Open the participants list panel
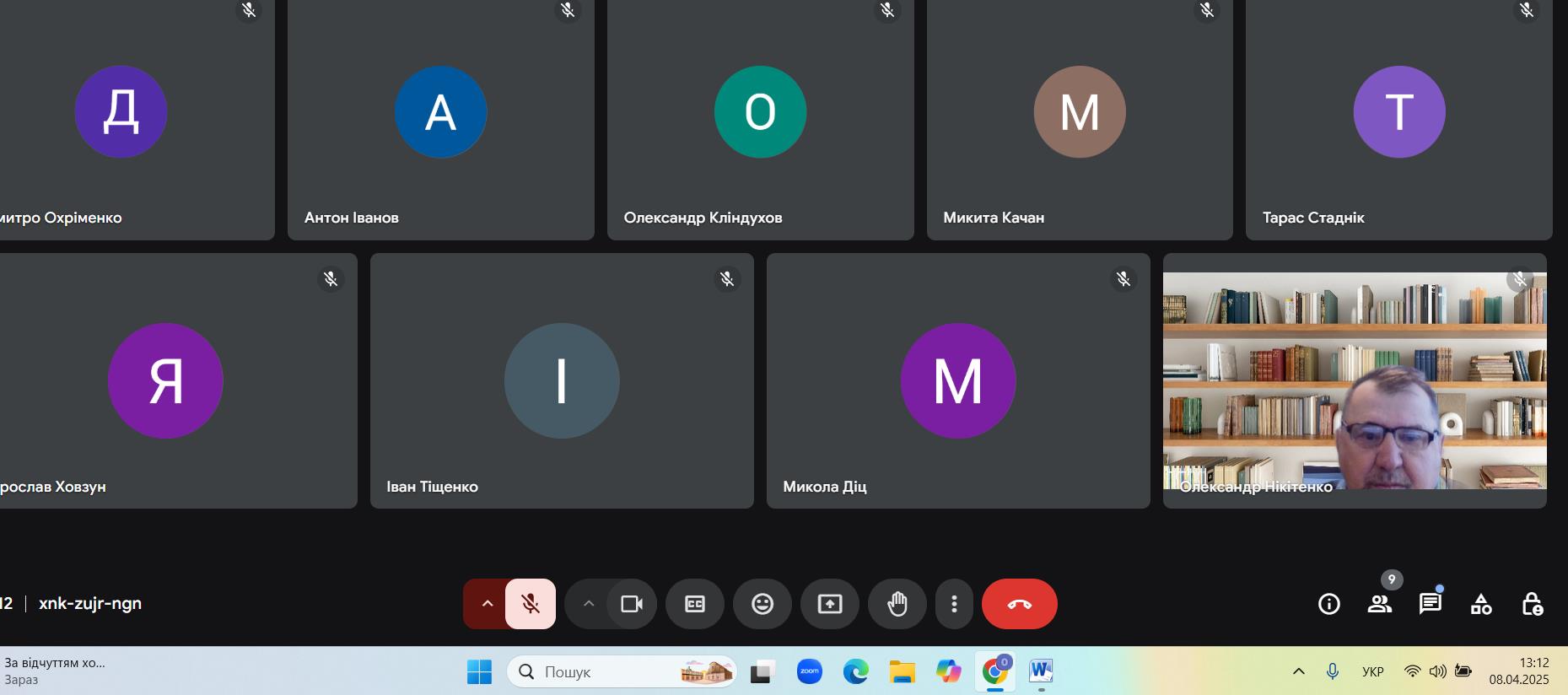This screenshot has width=1568, height=695. (x=1380, y=604)
